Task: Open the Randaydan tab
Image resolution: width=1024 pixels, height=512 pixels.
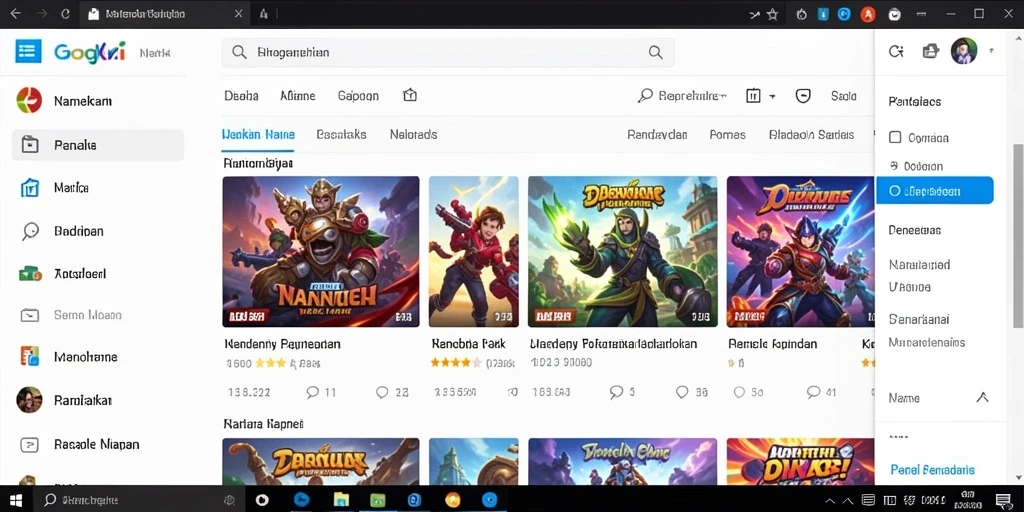Action: click(x=657, y=135)
